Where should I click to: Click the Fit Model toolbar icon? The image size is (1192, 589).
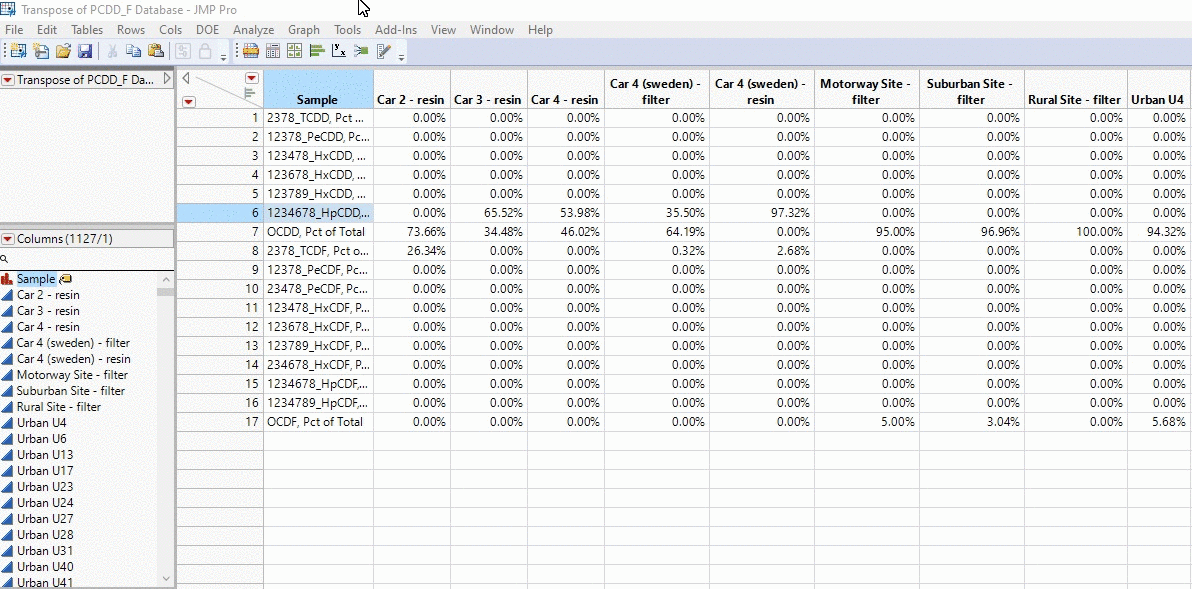[x=361, y=51]
